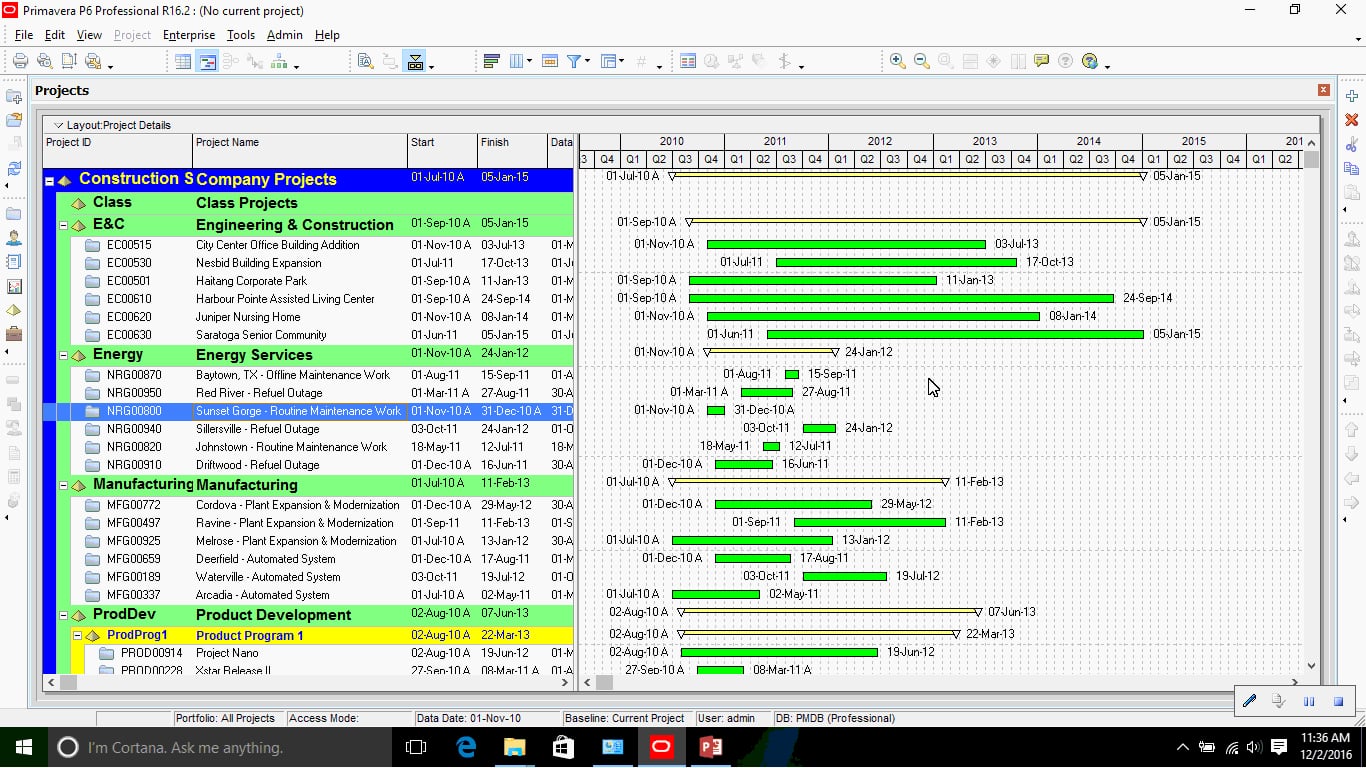Open the Columns toolbar icon
Screen dimensions: 1366x768
[517, 61]
